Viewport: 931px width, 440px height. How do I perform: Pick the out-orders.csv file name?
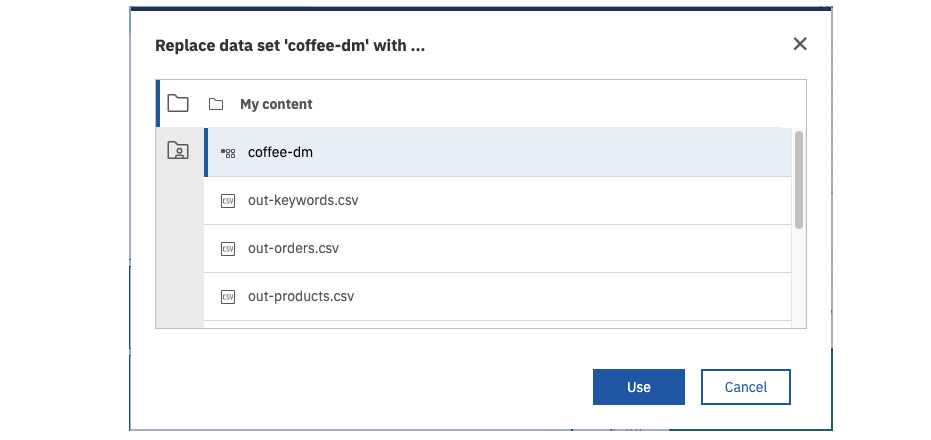(x=293, y=248)
